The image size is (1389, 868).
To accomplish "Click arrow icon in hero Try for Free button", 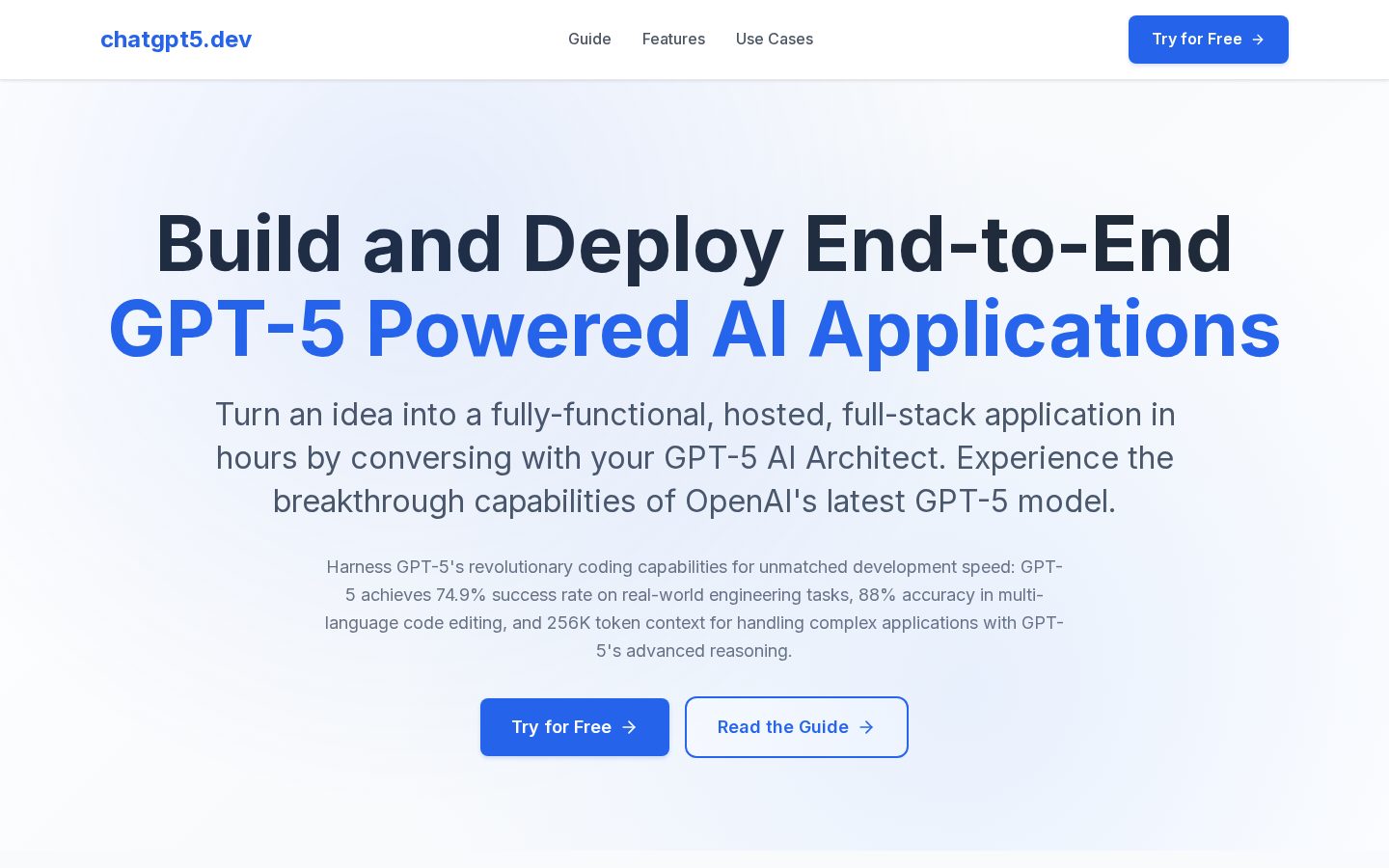I will [629, 727].
